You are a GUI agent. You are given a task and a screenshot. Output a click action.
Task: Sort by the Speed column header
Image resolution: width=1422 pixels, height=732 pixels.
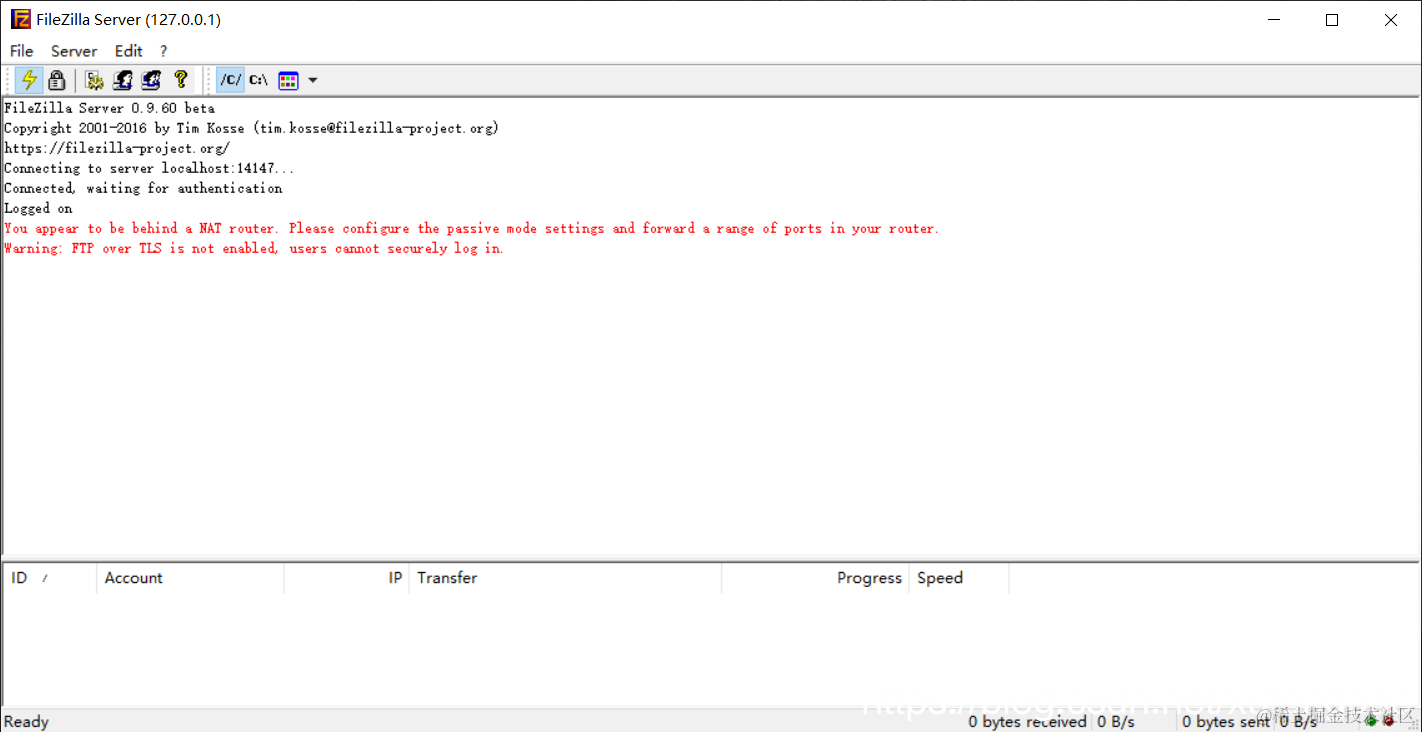coord(959,578)
